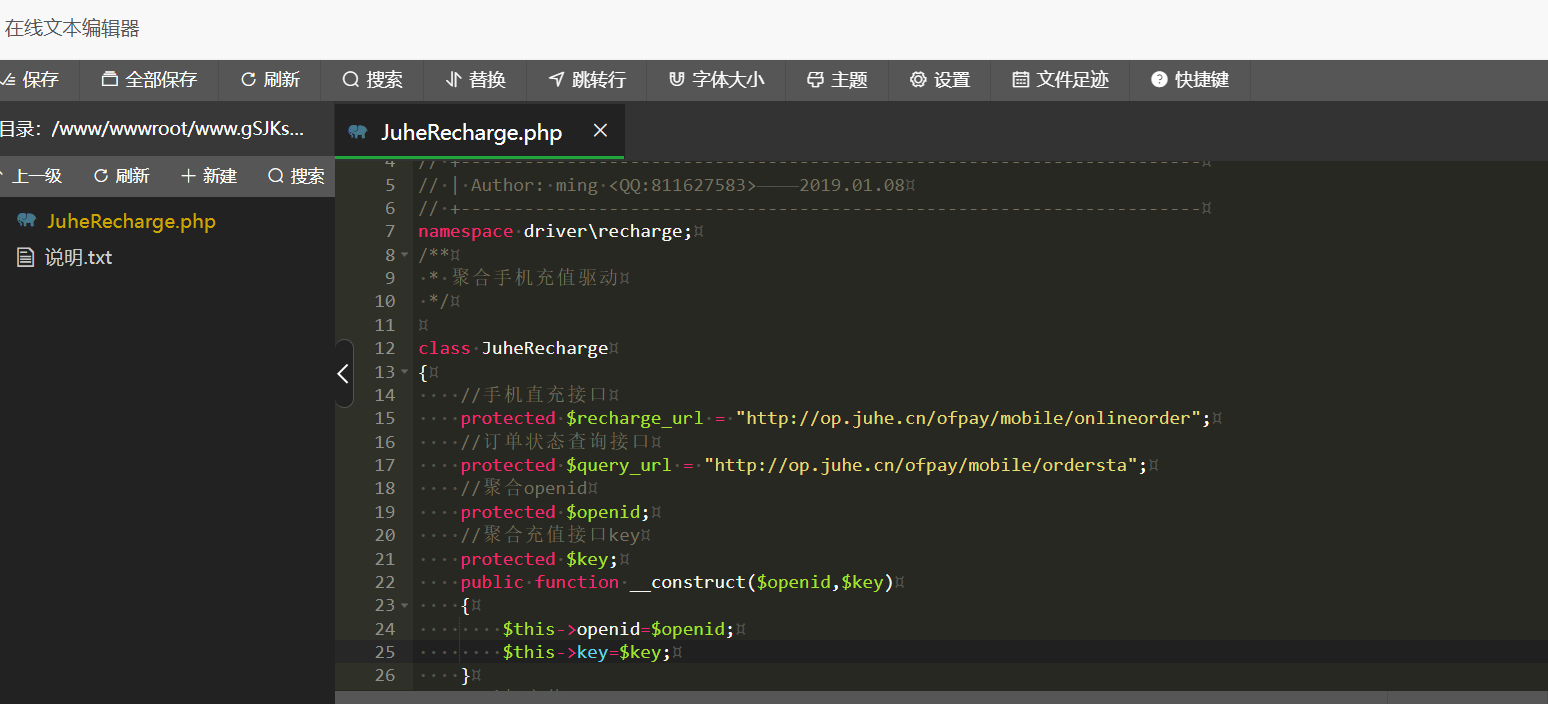Click the document icon beside 说明.txt
The width and height of the screenshot is (1548, 704).
[26, 257]
